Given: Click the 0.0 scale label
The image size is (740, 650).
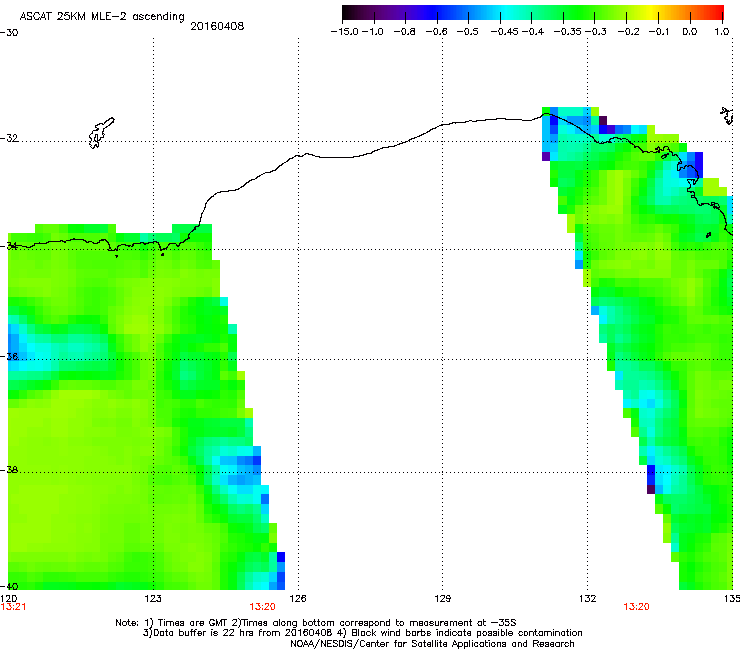Looking at the screenshot, I should pos(690,32).
